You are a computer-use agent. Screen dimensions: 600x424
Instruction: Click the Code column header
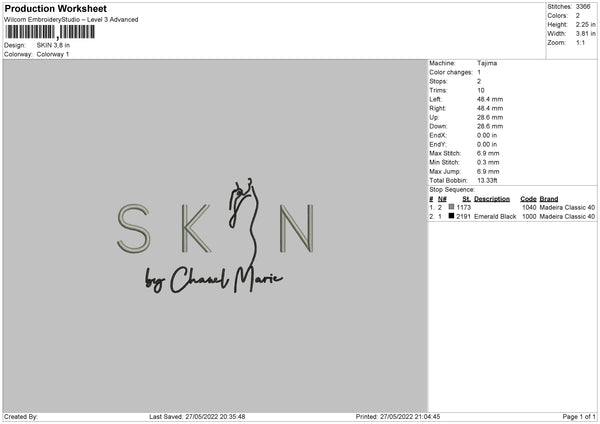pyautogui.click(x=528, y=199)
